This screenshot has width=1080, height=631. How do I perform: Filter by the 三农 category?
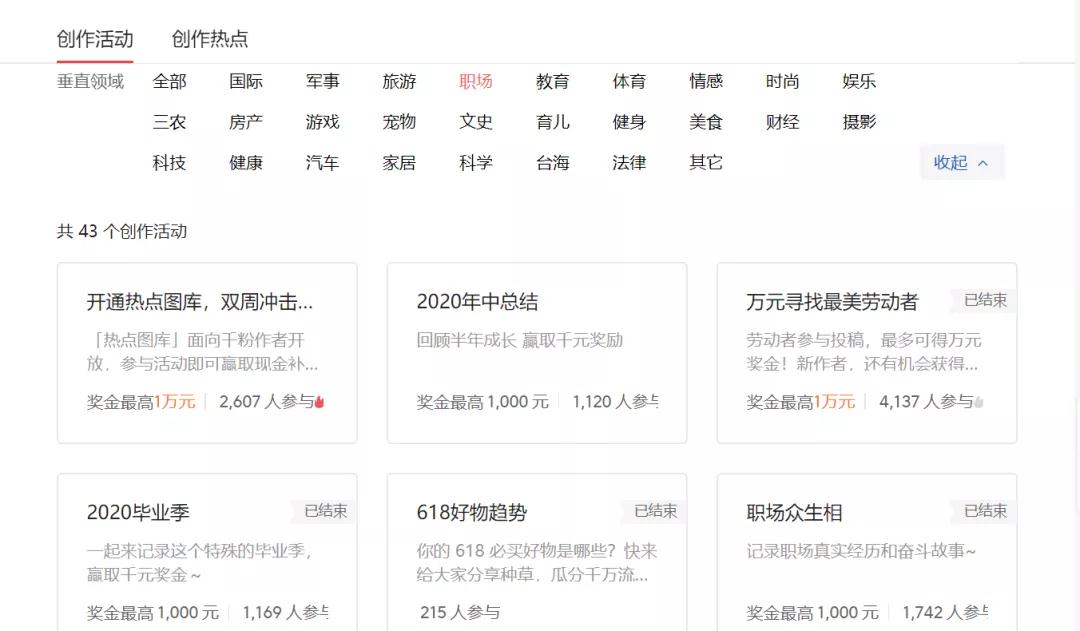170,122
